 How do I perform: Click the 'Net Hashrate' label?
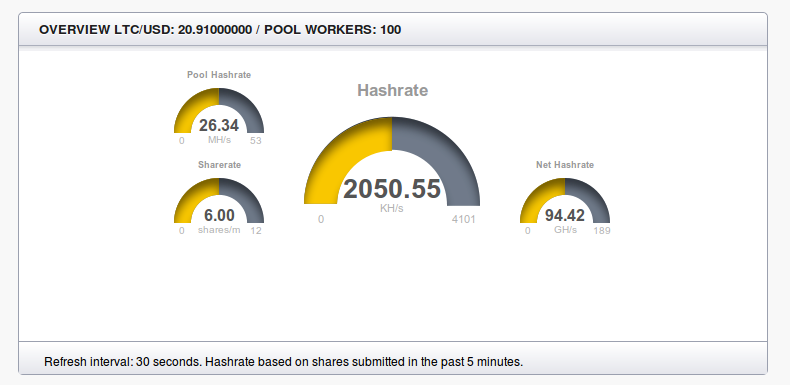565,165
